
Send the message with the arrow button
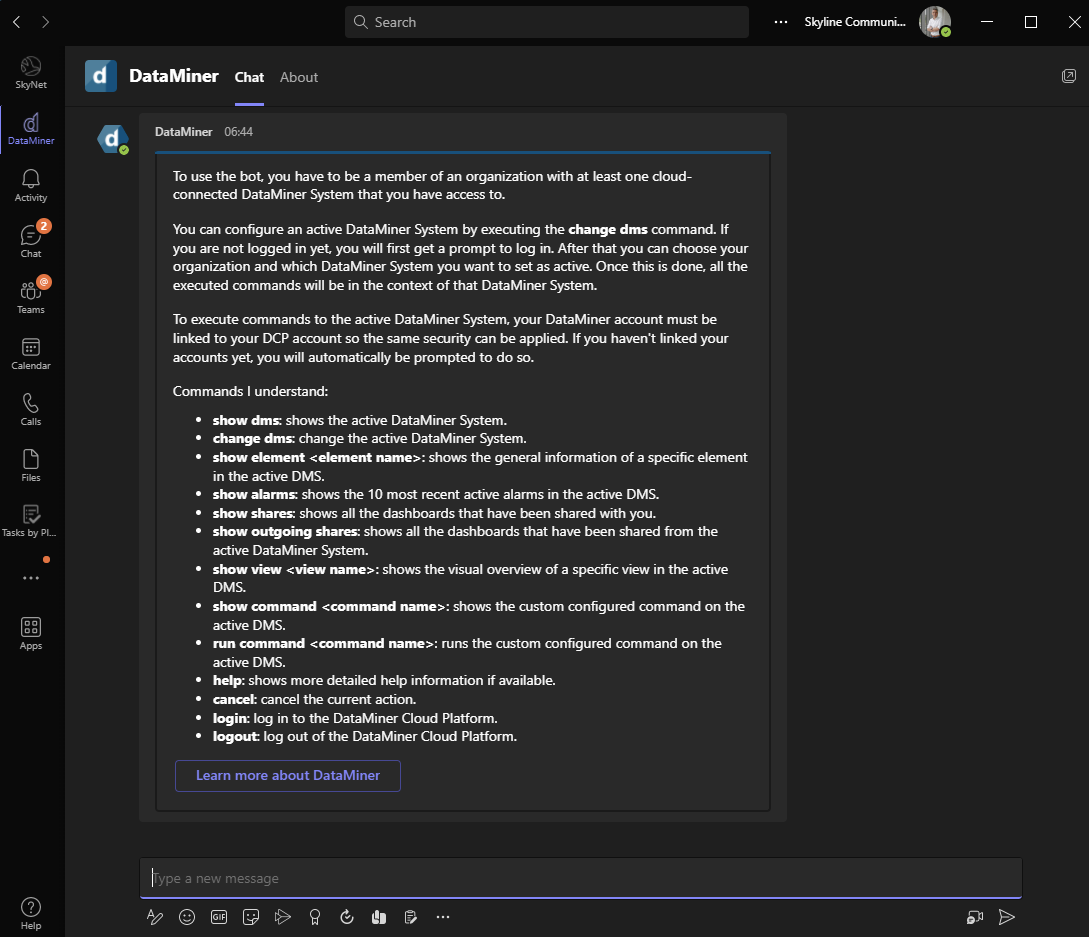click(x=1006, y=918)
